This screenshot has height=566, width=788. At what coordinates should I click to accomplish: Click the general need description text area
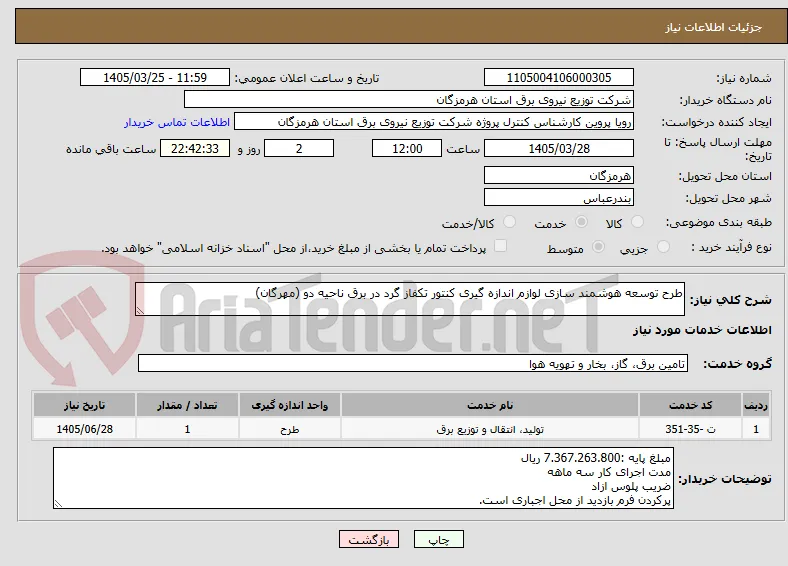click(410, 299)
